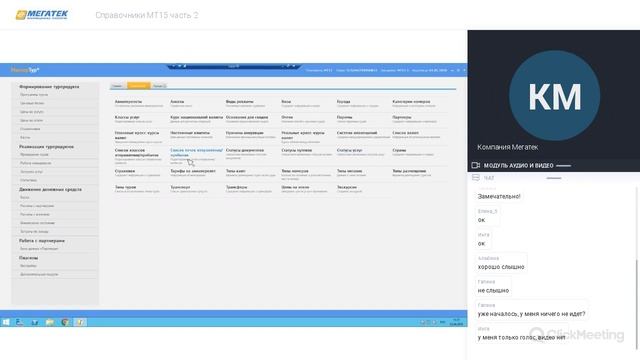
Task: Click the хорошо слышно chat message
Action: pyautogui.click(x=501, y=267)
